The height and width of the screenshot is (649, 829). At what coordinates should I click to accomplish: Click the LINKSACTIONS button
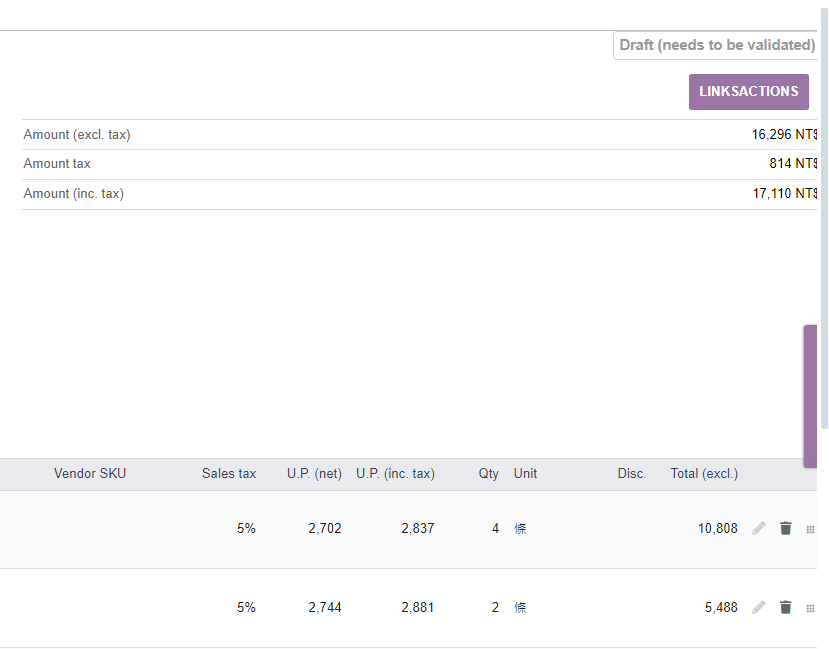[749, 92]
